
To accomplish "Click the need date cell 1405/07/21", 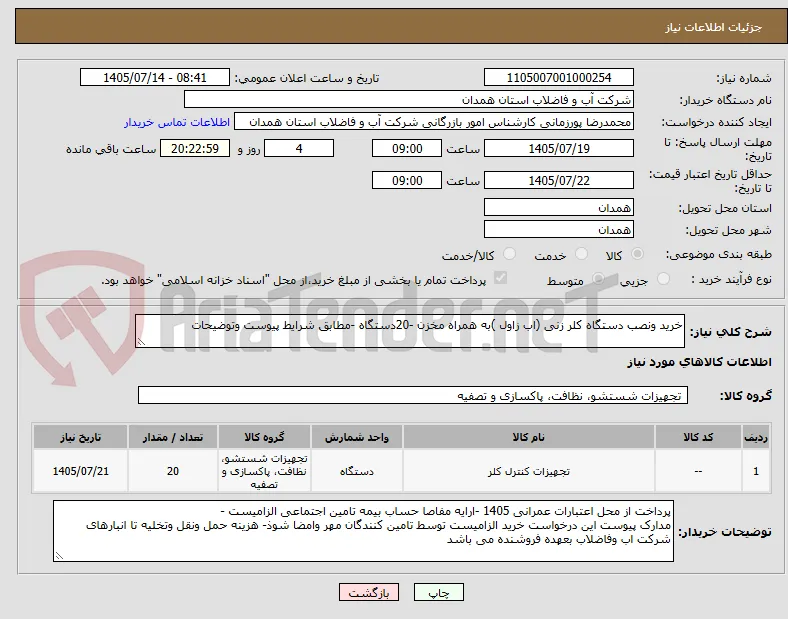I will (80, 471).
